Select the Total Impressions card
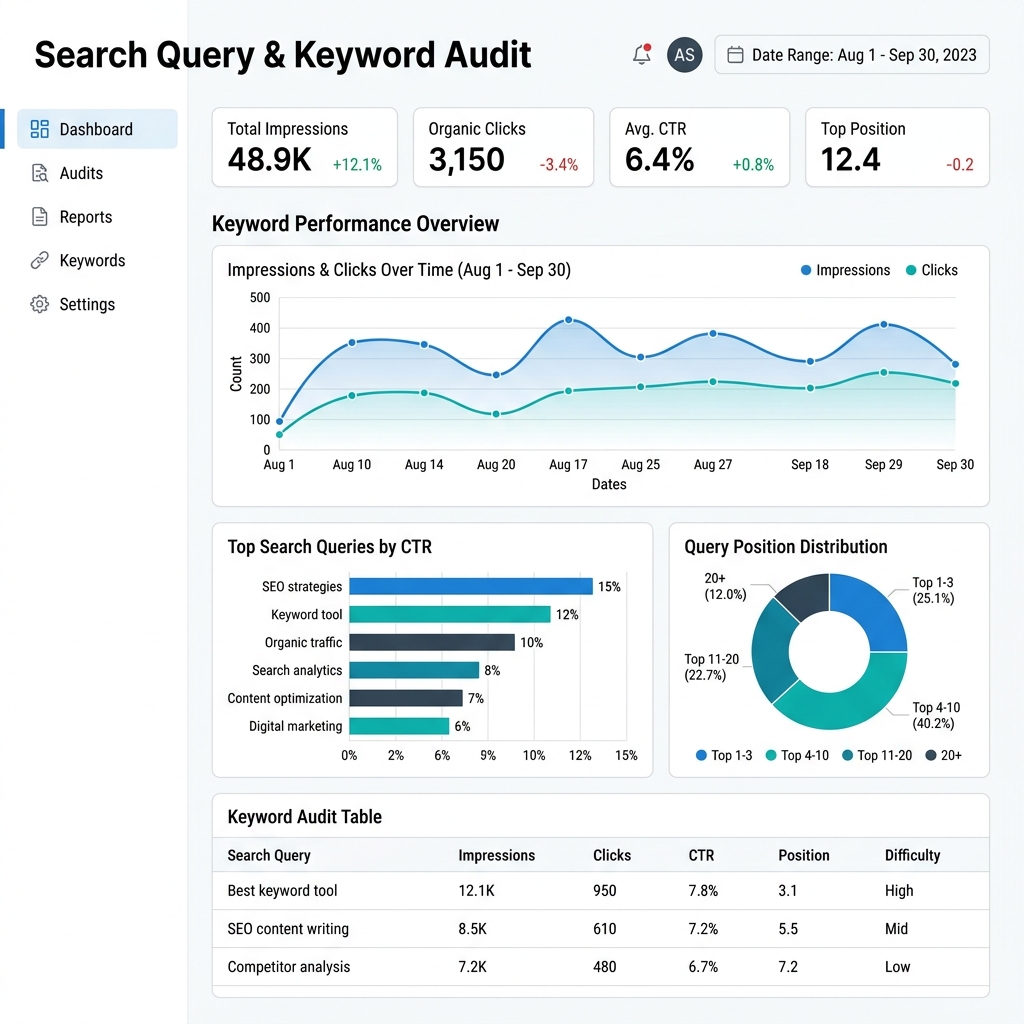The height and width of the screenshot is (1024, 1024). click(x=305, y=148)
